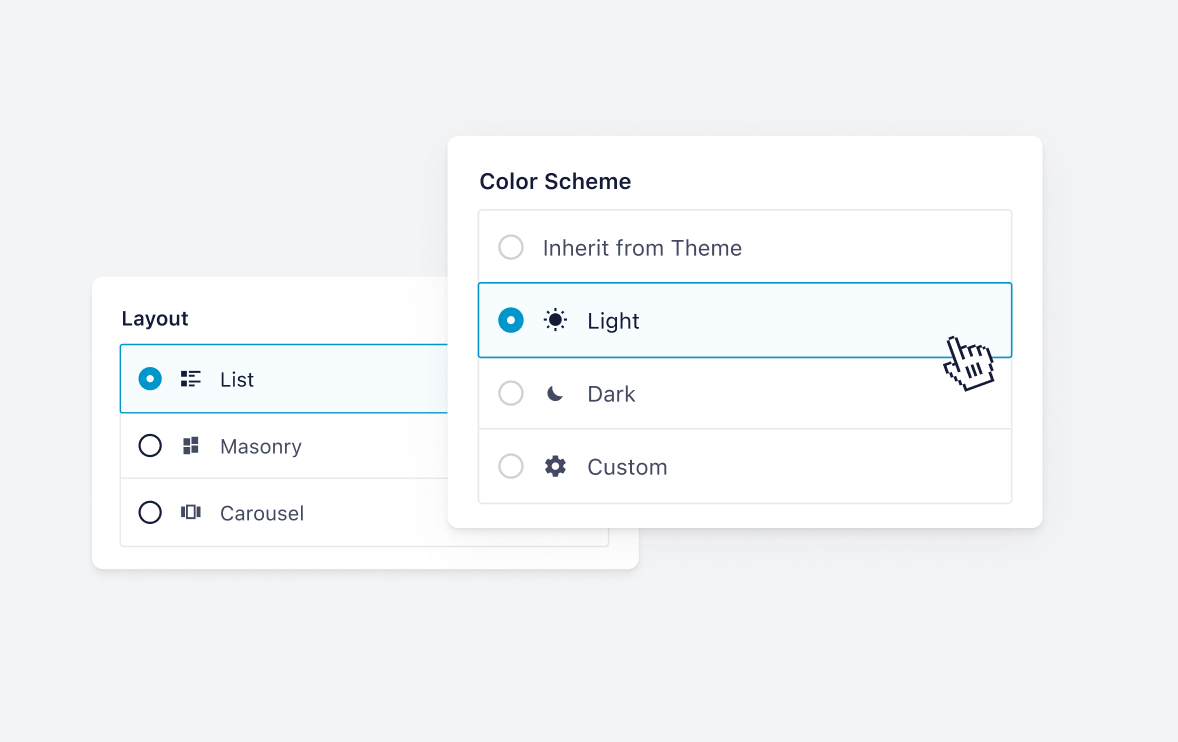Click the sun icon beside Light
The image size is (1178, 742).
555,320
